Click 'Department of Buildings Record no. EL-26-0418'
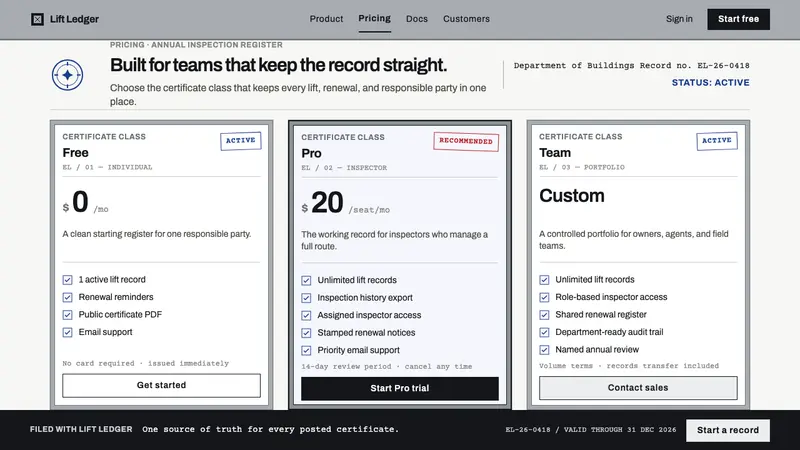The height and width of the screenshot is (450, 800). 632,65
